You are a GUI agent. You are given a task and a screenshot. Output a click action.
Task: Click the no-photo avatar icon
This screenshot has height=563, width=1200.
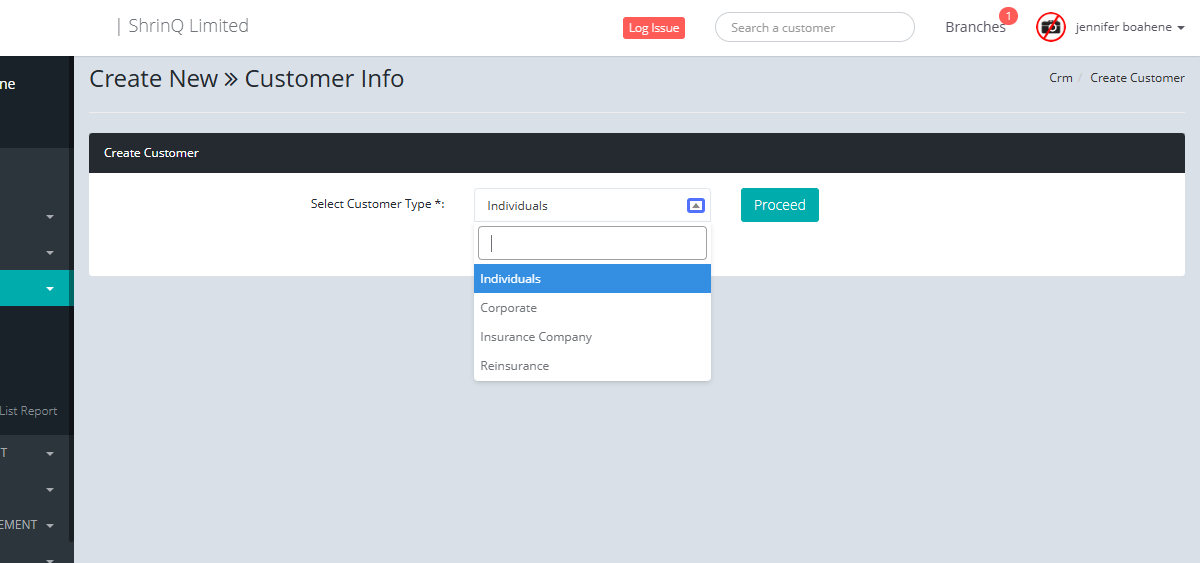(x=1051, y=27)
